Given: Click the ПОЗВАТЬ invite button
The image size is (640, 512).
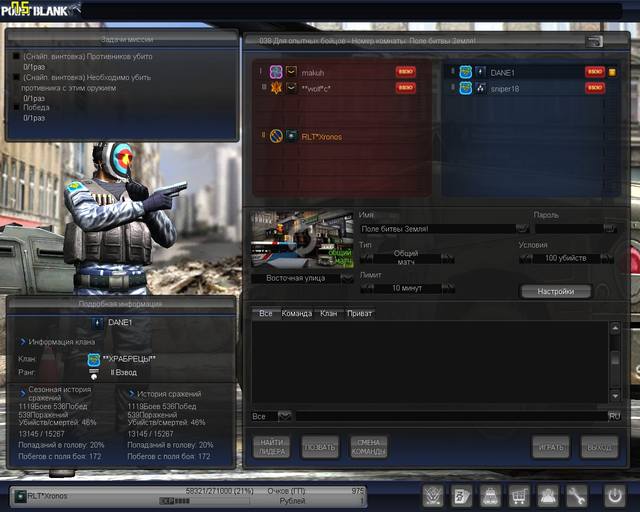Looking at the screenshot, I should click(320, 447).
